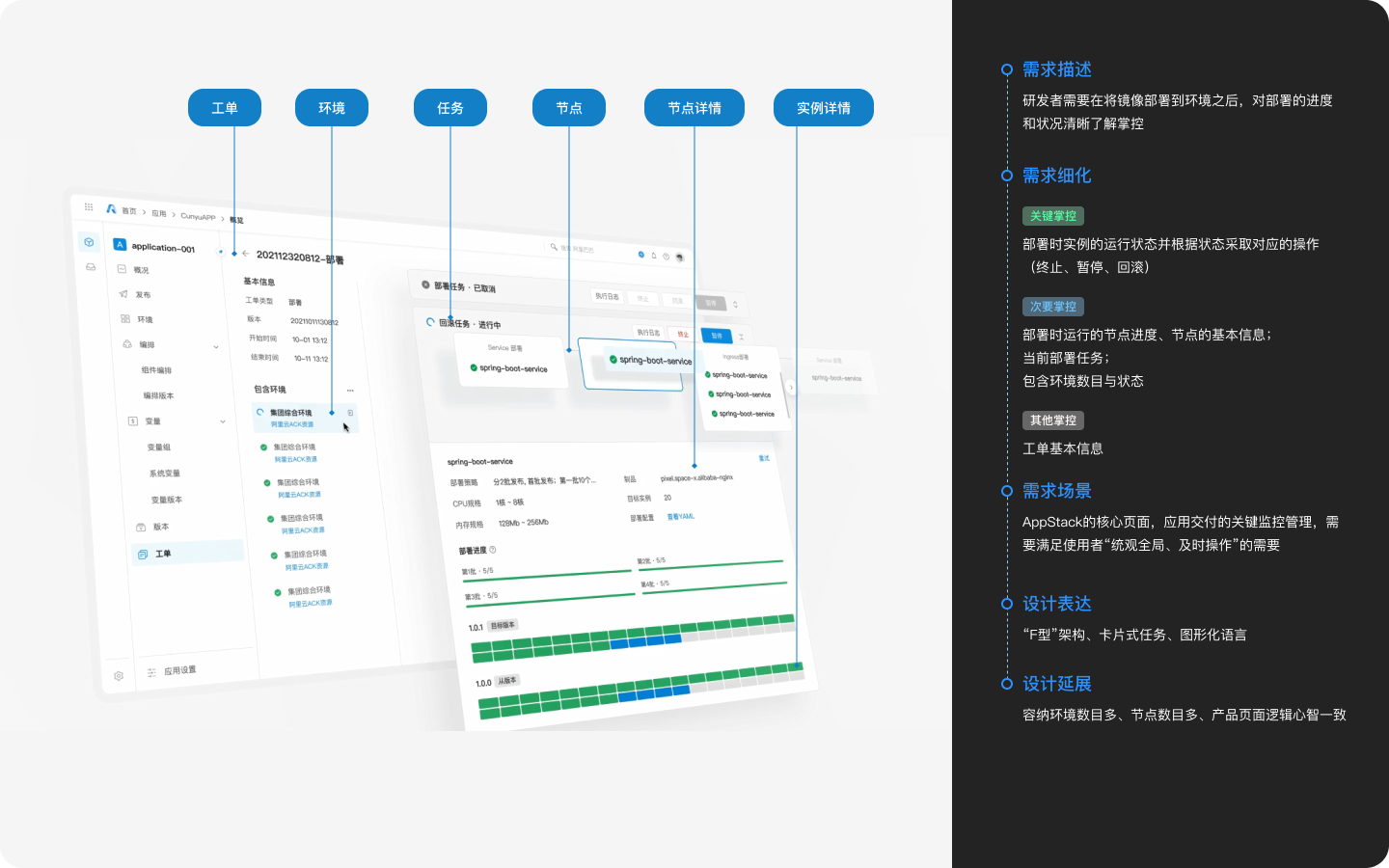The image size is (1389, 868).
Task: Select the highlighted spring-boot-service node card
Action: point(633,364)
